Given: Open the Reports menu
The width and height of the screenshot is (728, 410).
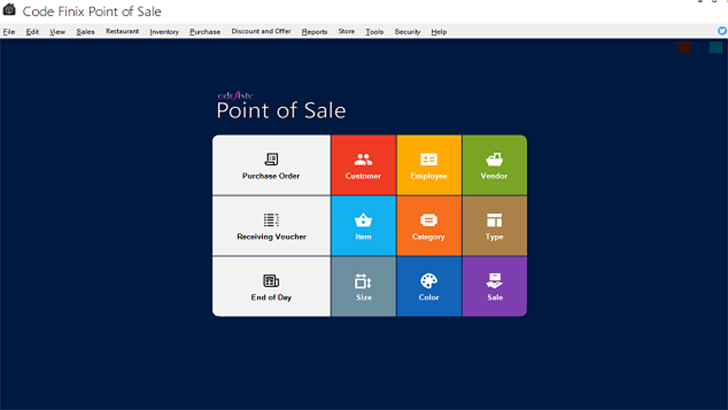Looking at the screenshot, I should [314, 32].
